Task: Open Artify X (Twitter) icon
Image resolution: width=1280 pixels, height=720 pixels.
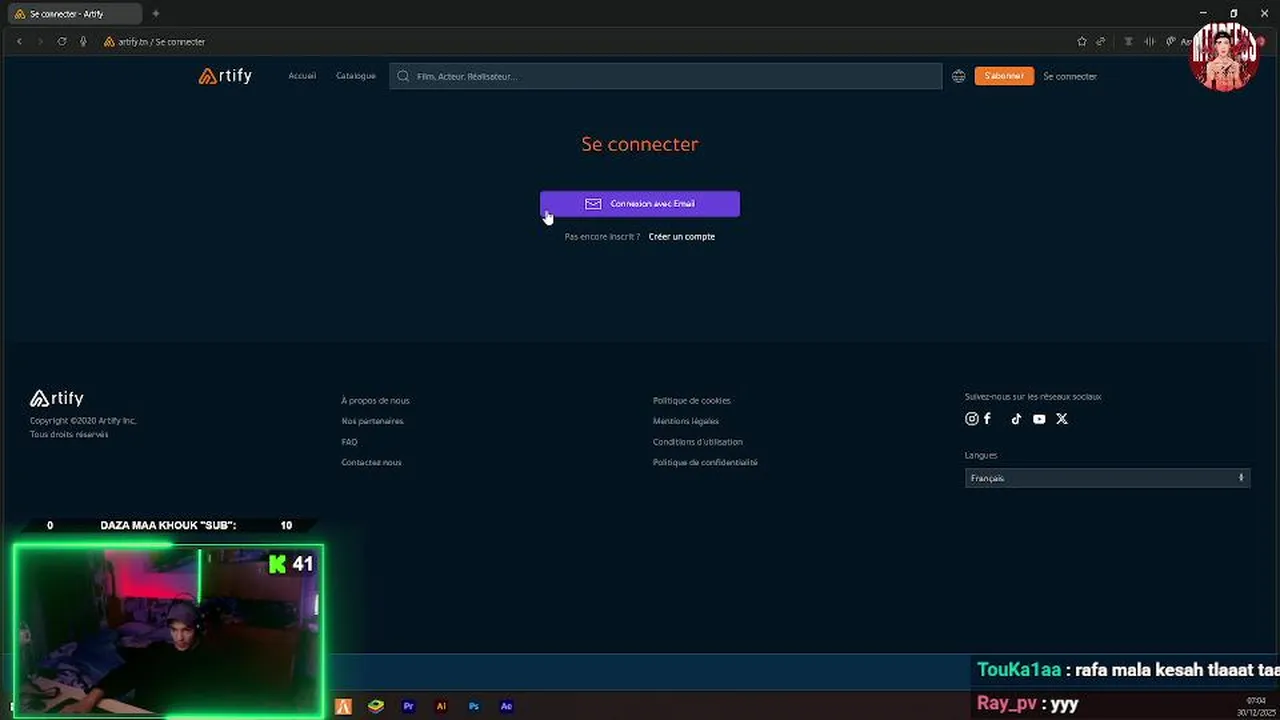Action: pos(1062,419)
